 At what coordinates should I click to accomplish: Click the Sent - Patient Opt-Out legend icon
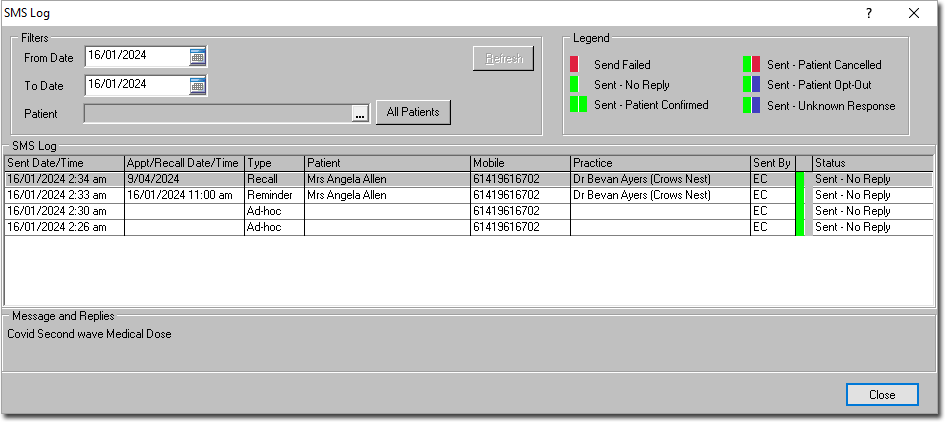click(752, 85)
